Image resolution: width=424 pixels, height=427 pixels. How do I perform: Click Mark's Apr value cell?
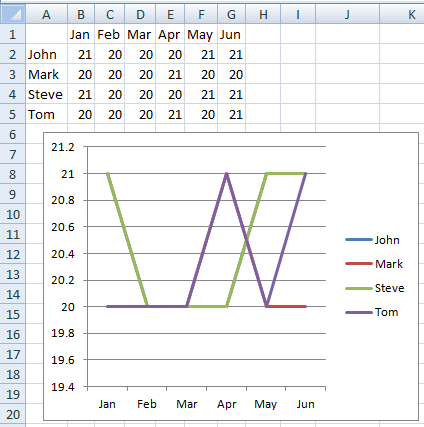[170, 74]
